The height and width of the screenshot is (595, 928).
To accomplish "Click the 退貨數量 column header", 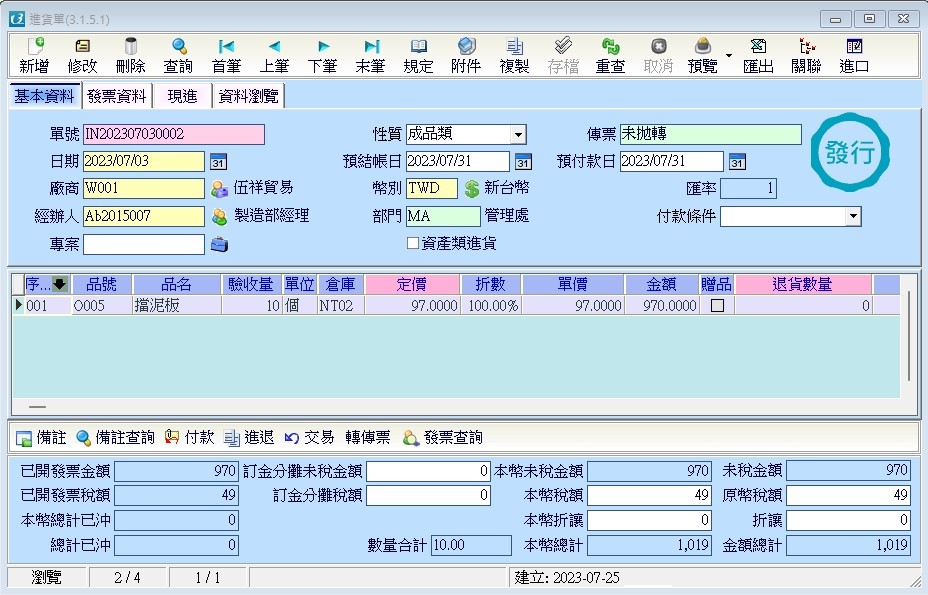I will pyautogui.click(x=803, y=284).
